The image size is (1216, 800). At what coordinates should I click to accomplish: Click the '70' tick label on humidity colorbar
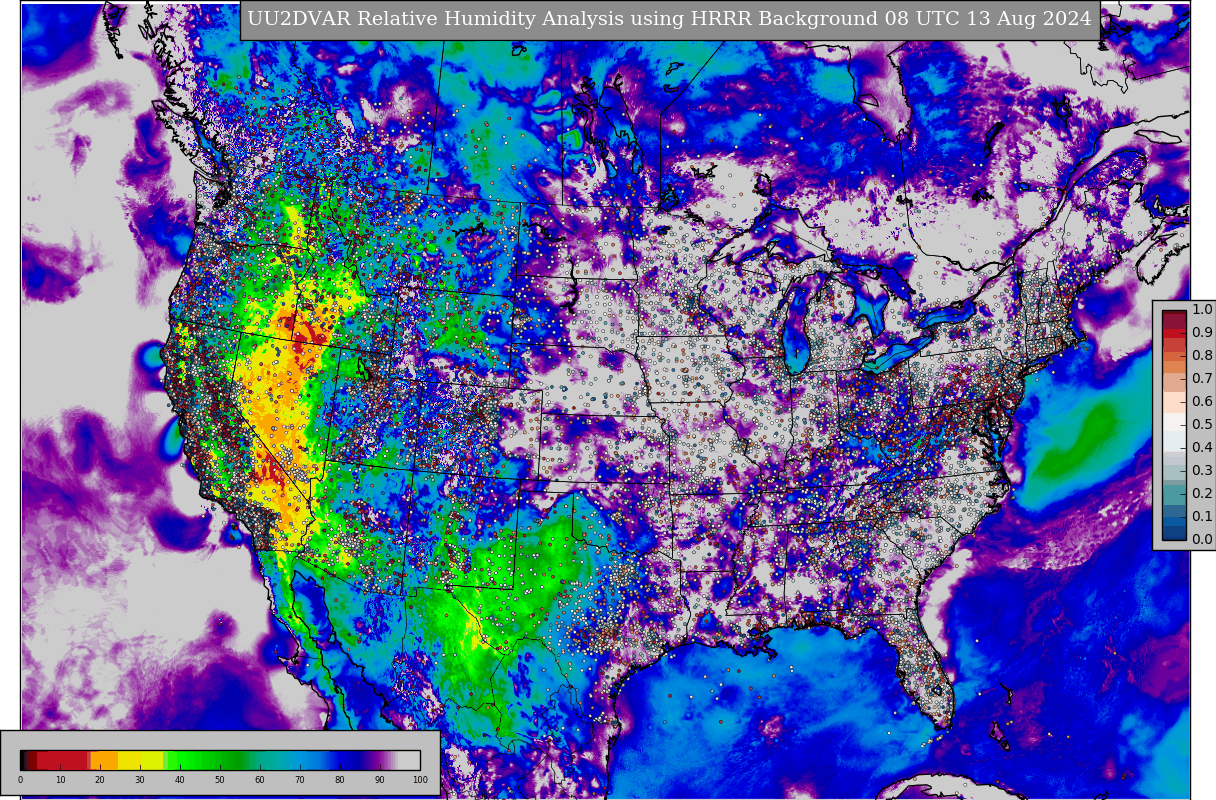(x=300, y=780)
